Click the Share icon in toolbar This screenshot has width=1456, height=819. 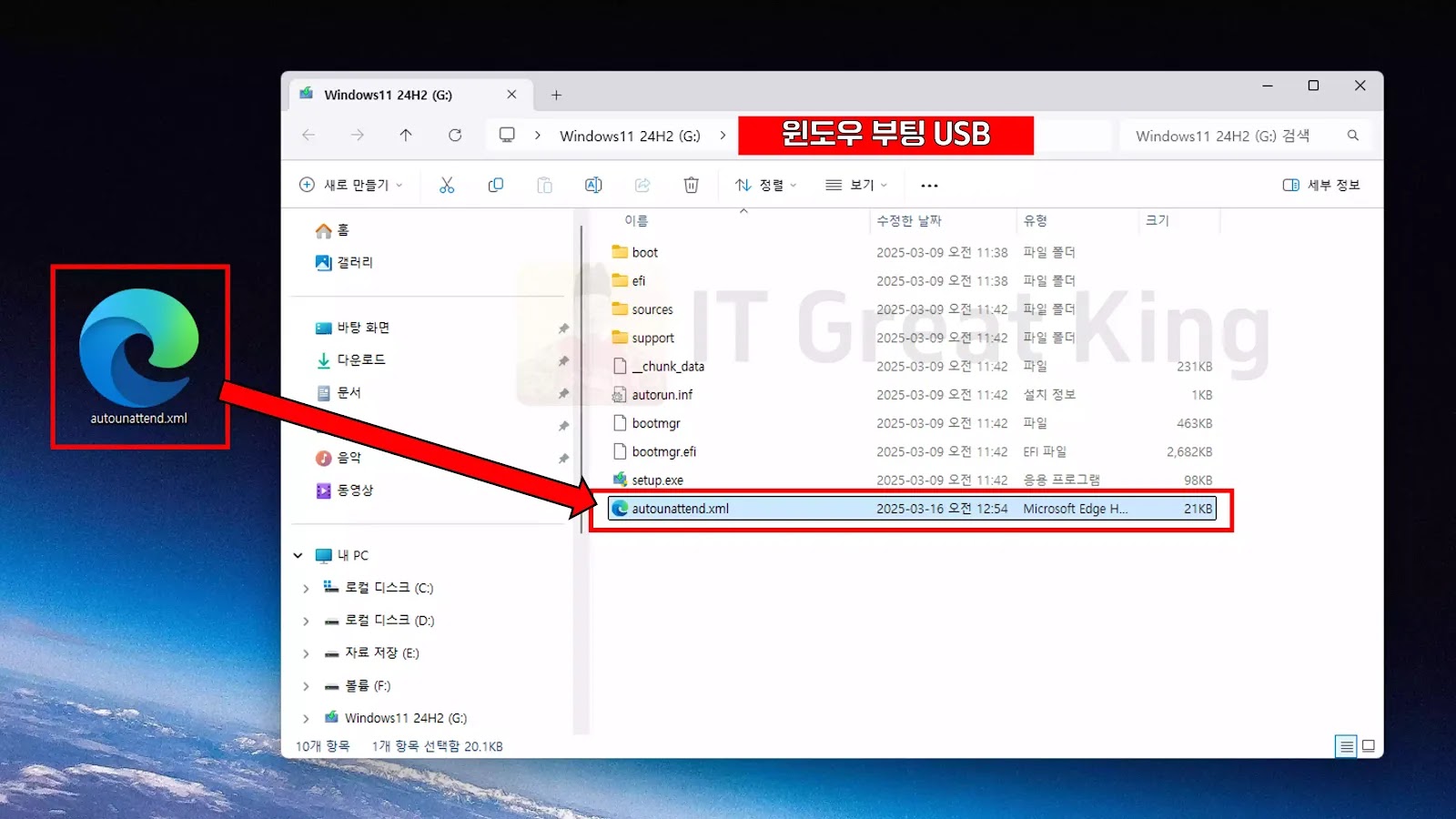[642, 185]
